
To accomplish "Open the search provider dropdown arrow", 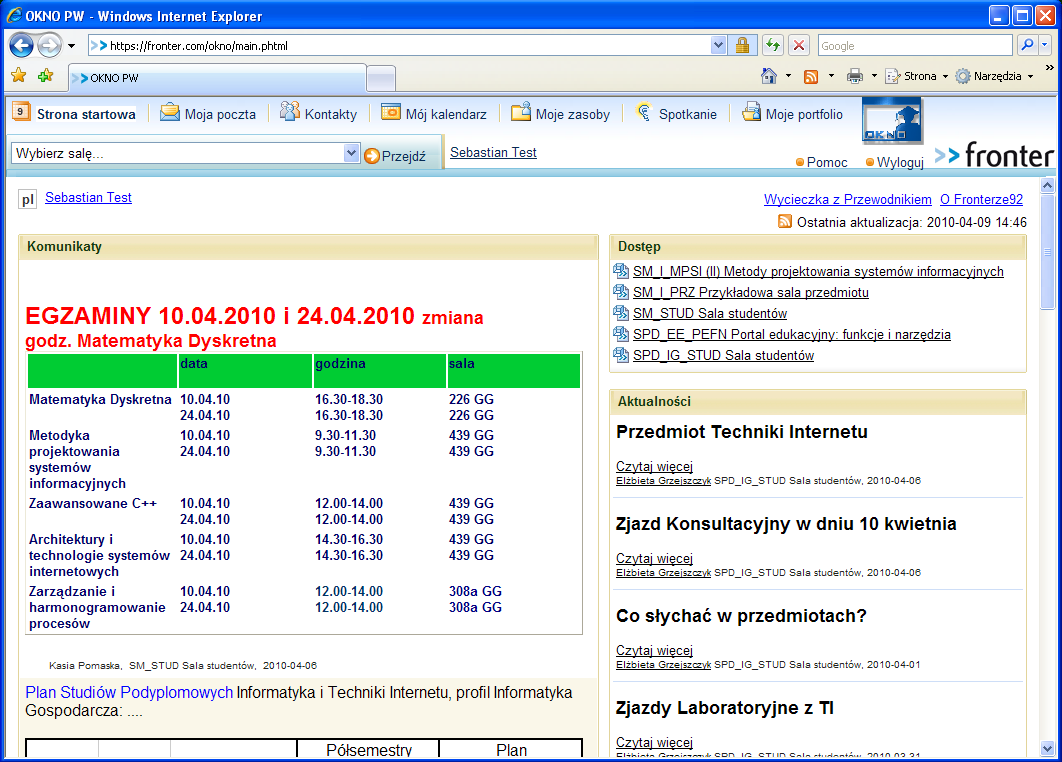I will click(x=1044, y=45).
